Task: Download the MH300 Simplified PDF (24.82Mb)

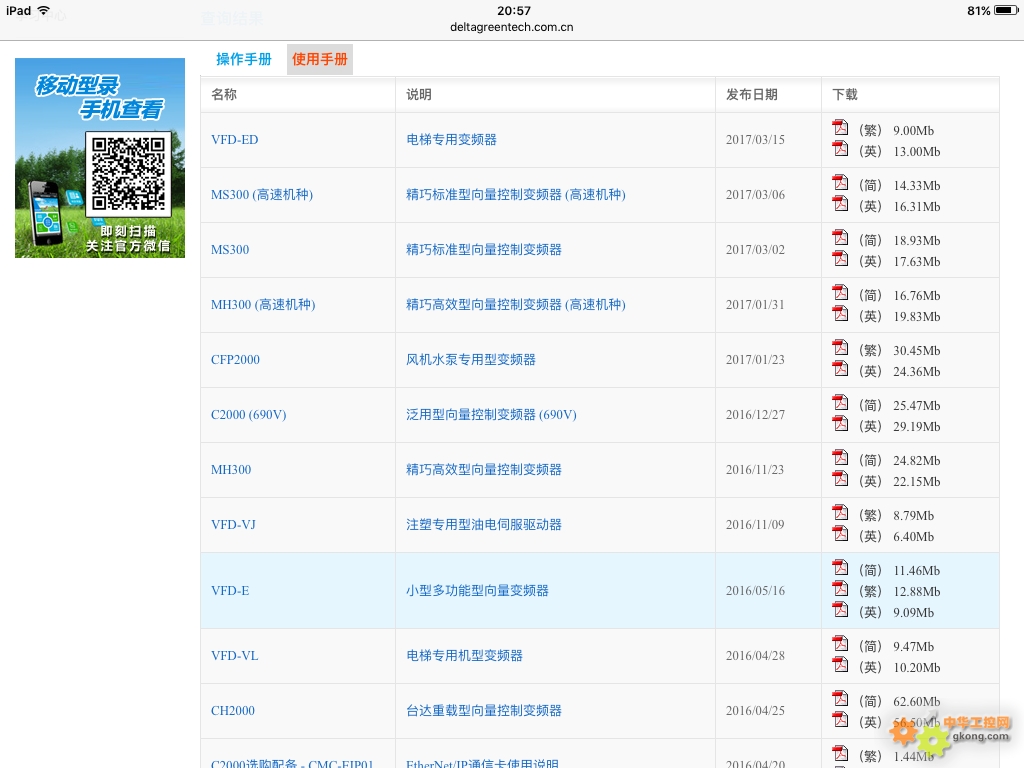Action: tap(840, 458)
